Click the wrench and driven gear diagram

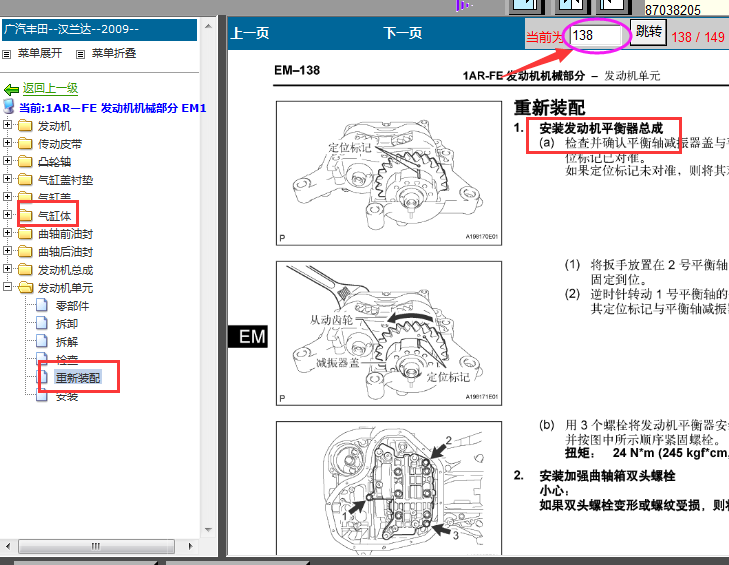point(389,333)
